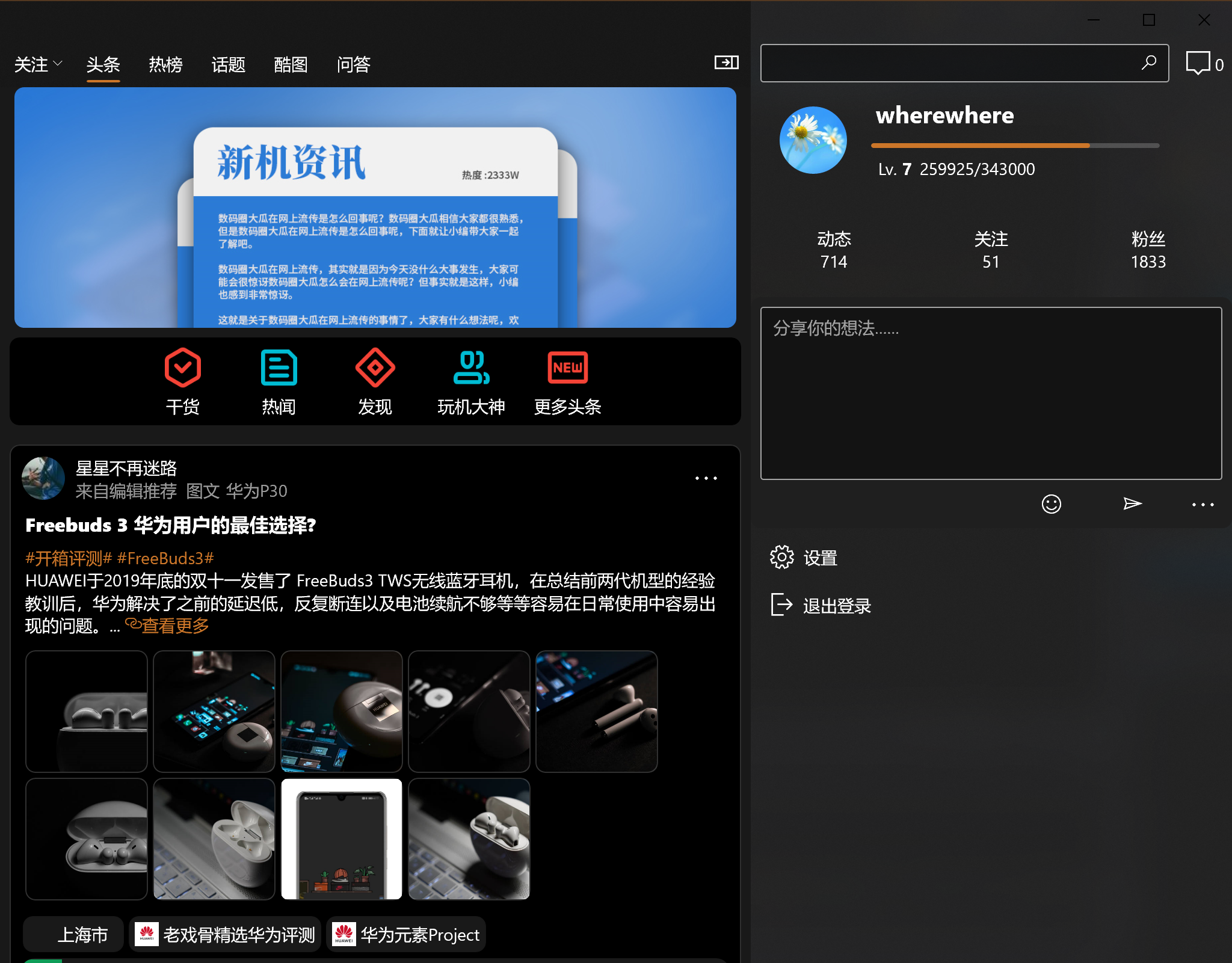
Task: Click the 分享你的想法 text box
Action: [991, 393]
